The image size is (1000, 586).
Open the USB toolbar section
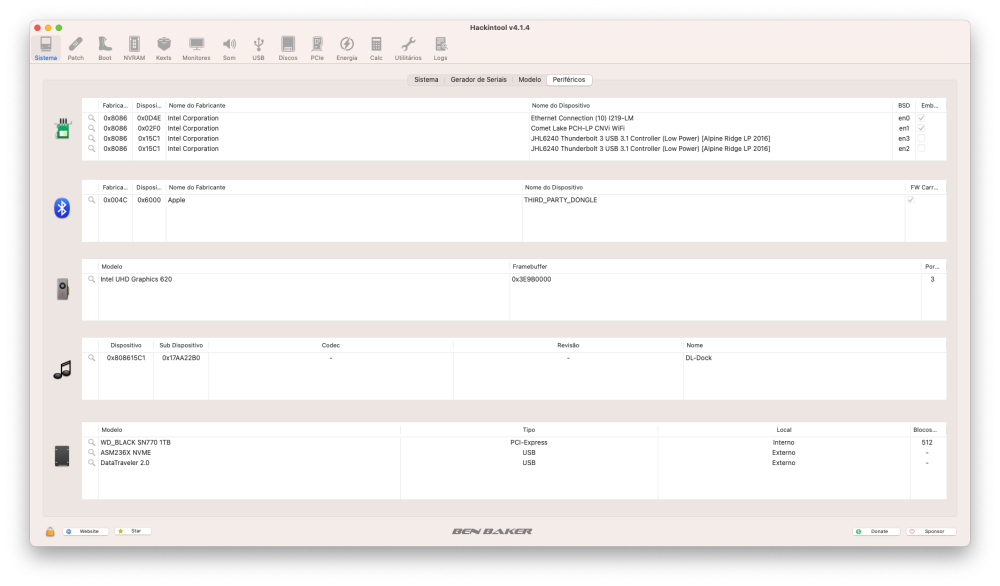[x=258, y=48]
